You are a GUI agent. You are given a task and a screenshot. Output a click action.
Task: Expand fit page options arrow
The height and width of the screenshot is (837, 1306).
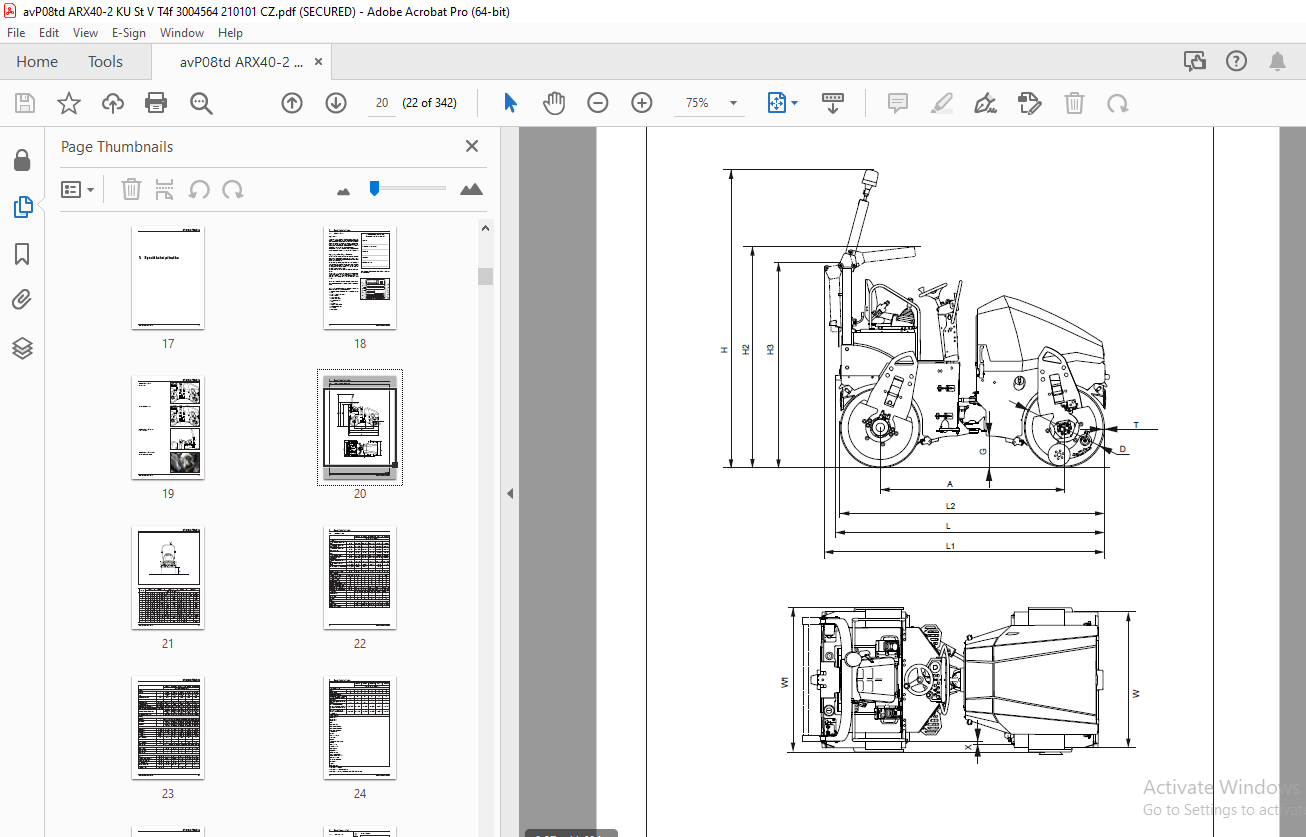[795, 103]
